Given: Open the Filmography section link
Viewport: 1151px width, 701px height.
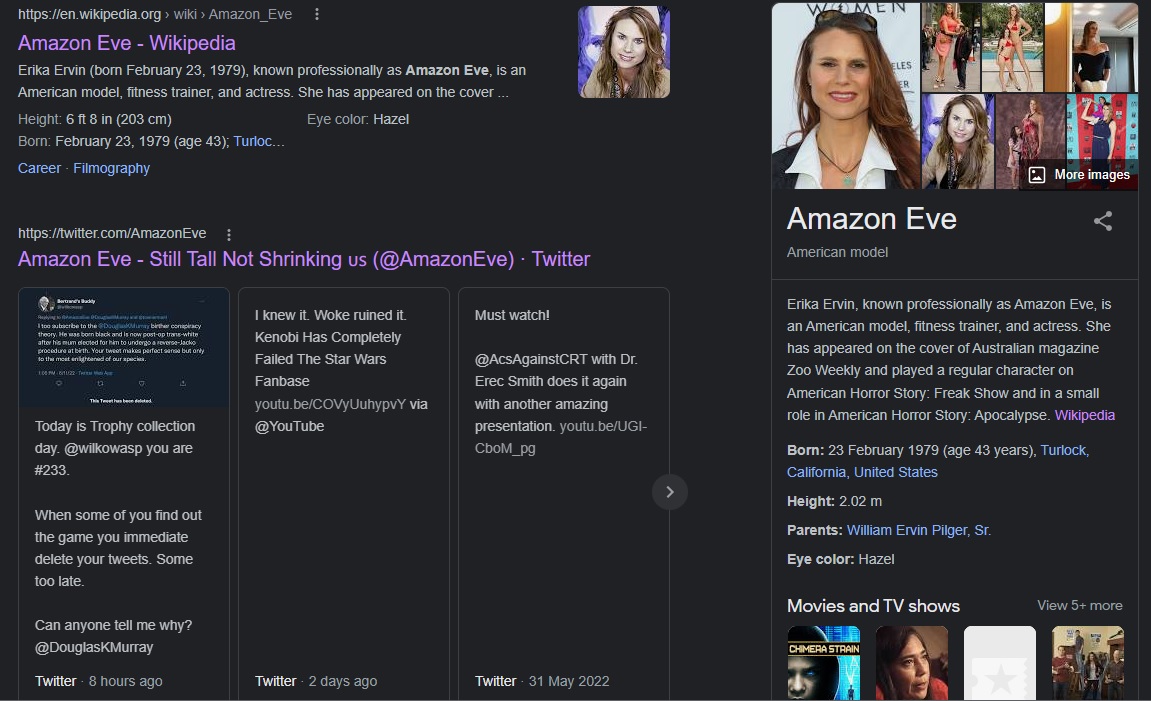Looking at the screenshot, I should 112,168.
